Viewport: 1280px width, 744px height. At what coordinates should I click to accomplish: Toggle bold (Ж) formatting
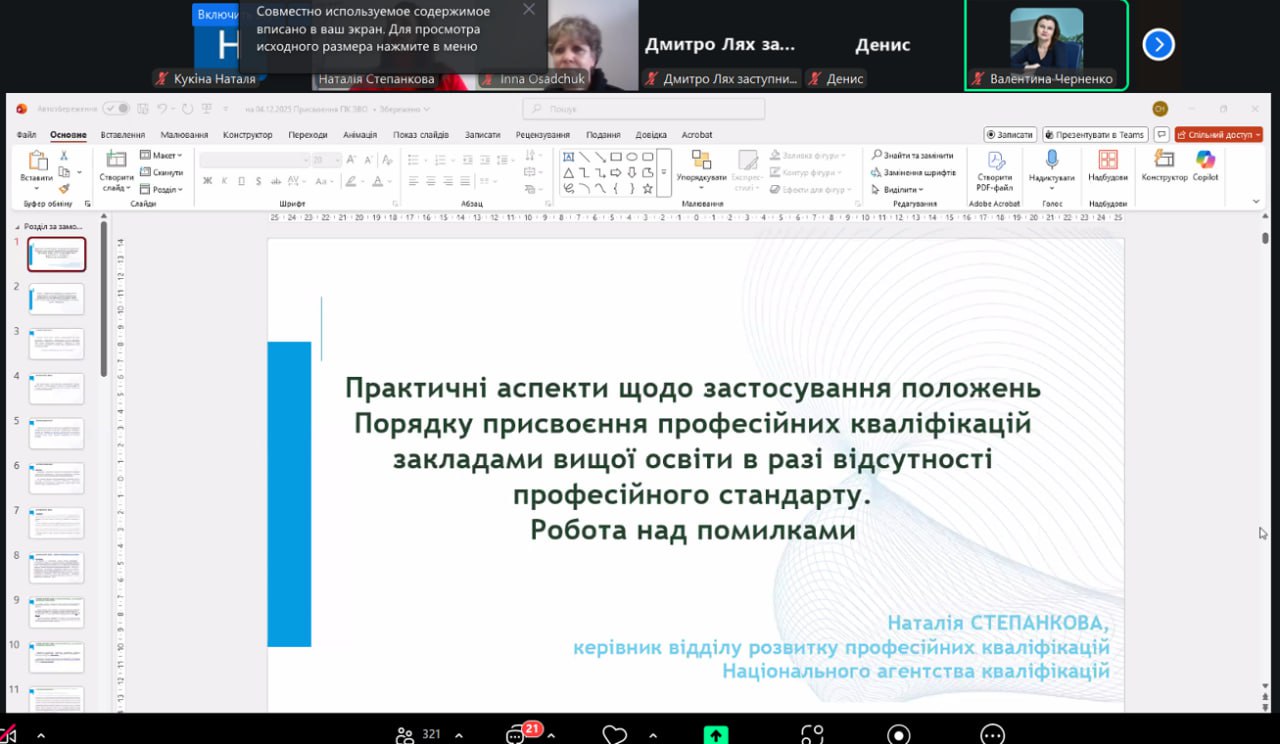208,181
